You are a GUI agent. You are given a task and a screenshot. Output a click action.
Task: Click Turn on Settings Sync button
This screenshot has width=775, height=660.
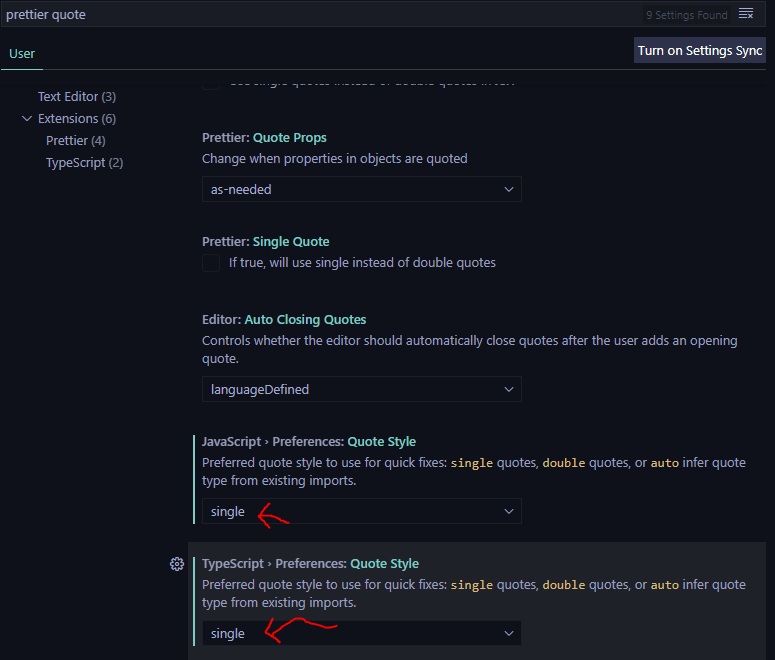pyautogui.click(x=700, y=50)
